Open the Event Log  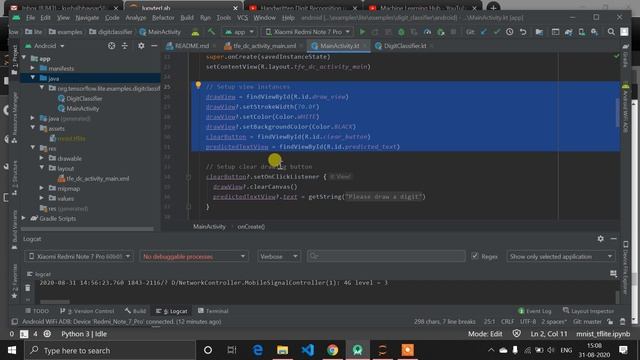point(535,311)
